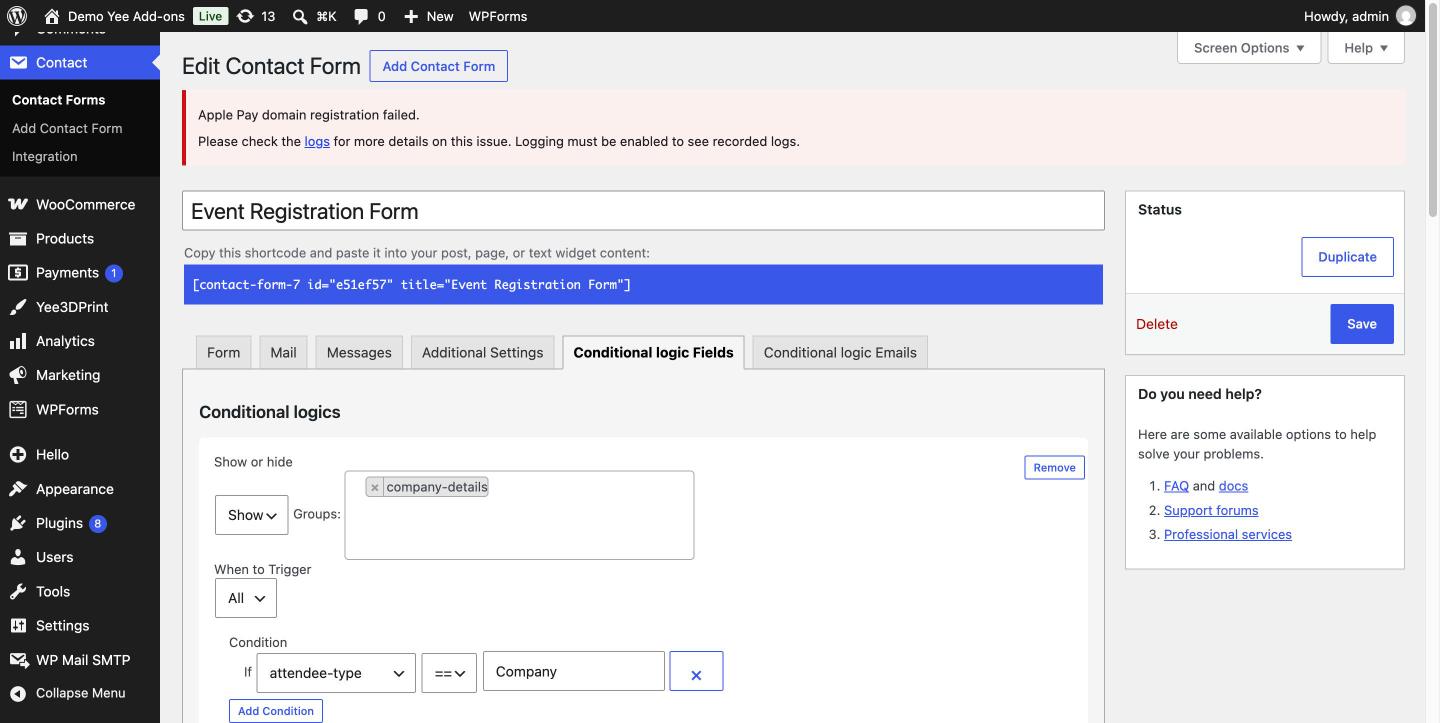
Task: Click the Save button
Action: (1361, 324)
